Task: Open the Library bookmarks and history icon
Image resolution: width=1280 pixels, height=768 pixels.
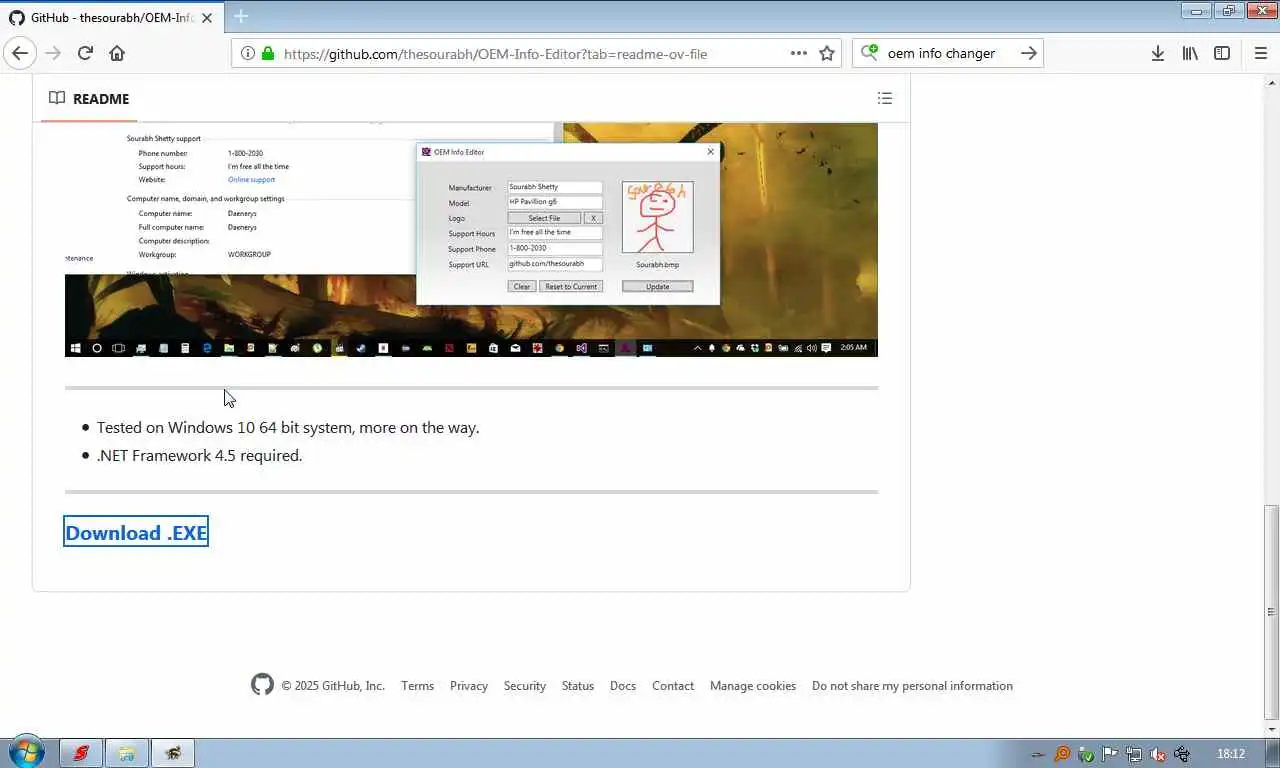Action: tap(1190, 53)
